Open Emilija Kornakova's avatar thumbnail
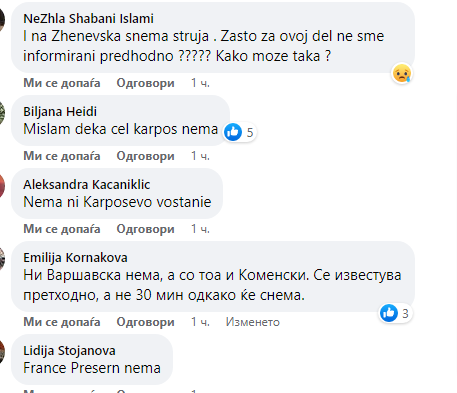 [x=2, y=259]
